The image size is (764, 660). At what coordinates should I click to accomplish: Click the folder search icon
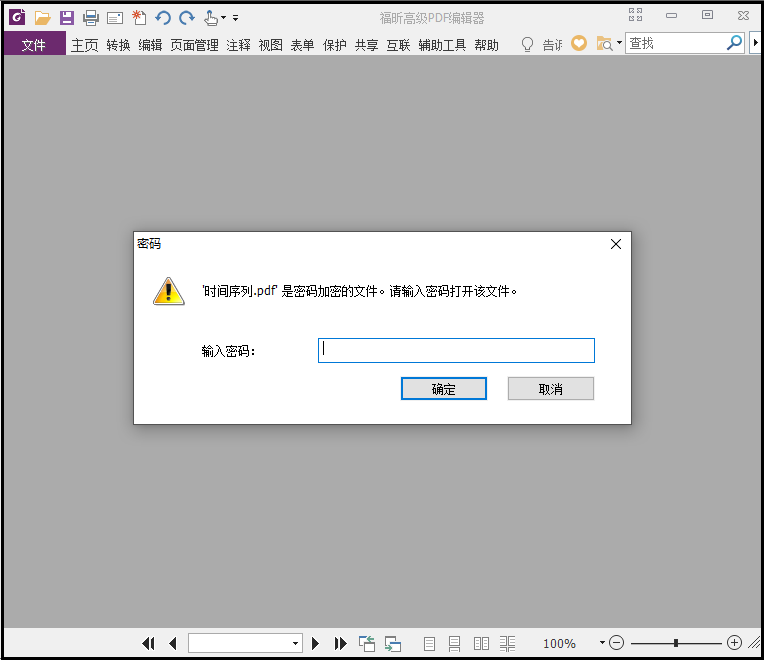tap(604, 44)
